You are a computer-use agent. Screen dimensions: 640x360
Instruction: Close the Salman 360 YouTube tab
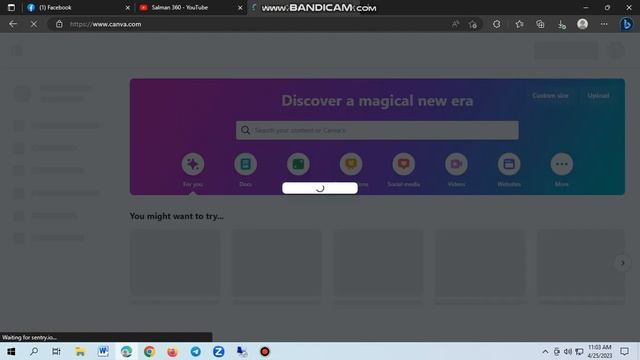coord(240,7)
